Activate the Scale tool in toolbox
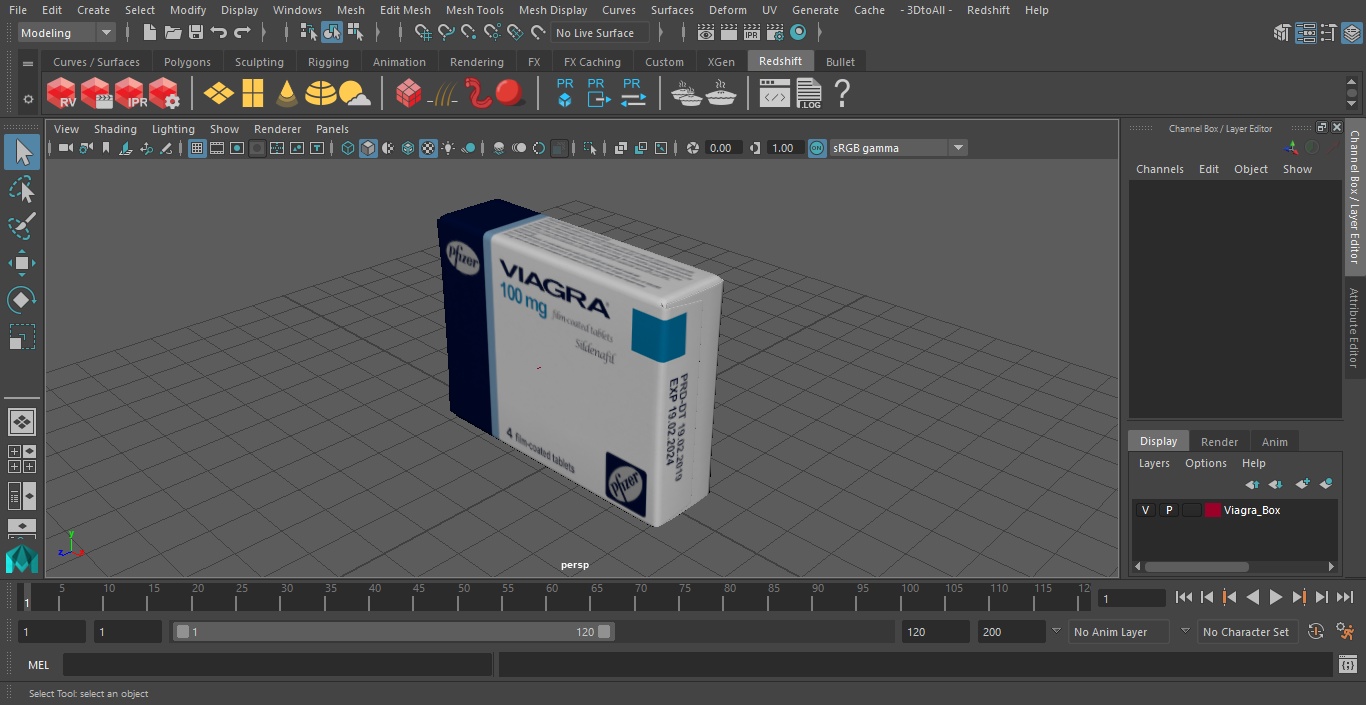 click(22, 337)
